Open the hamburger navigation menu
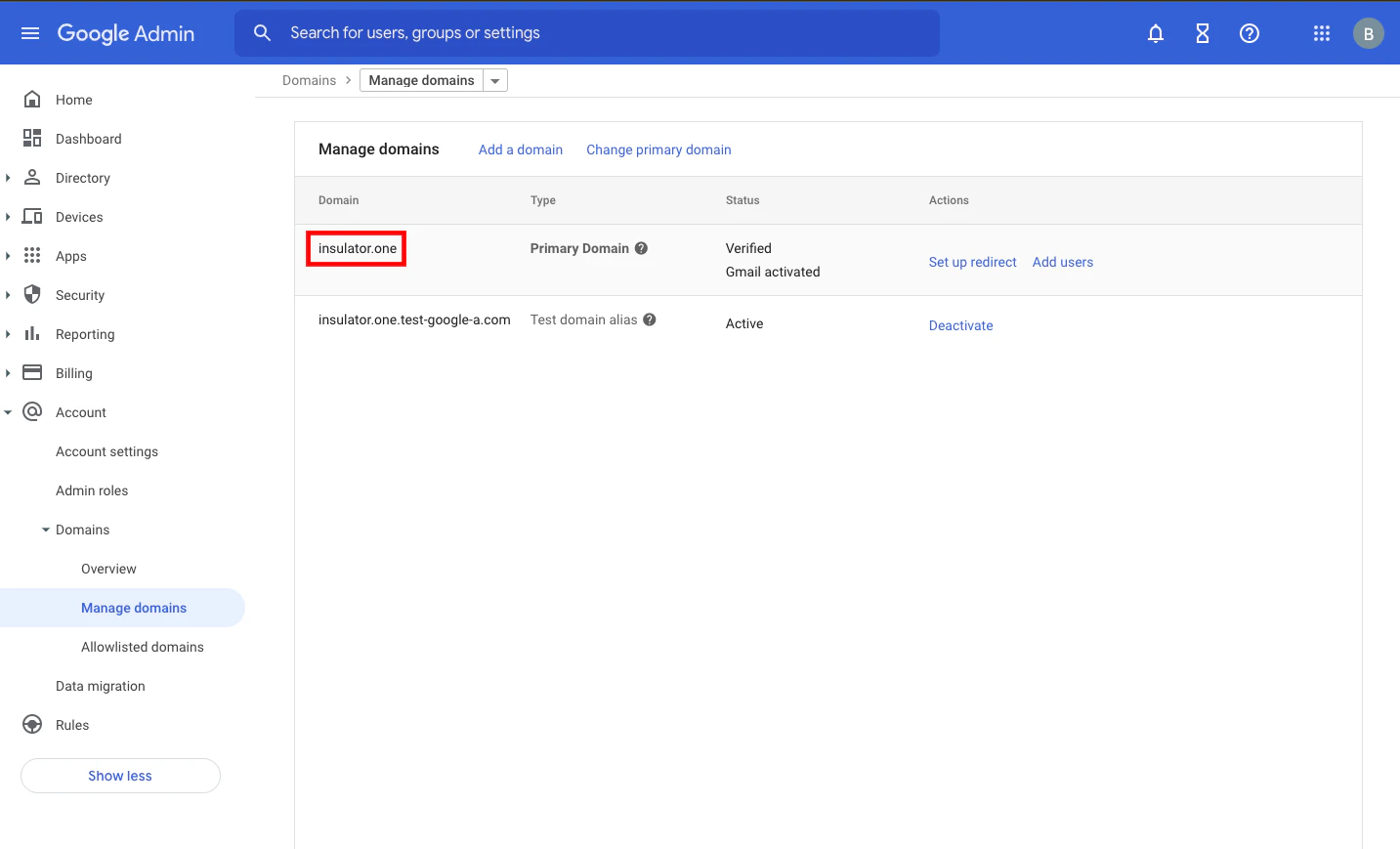1400x849 pixels. 29,32
